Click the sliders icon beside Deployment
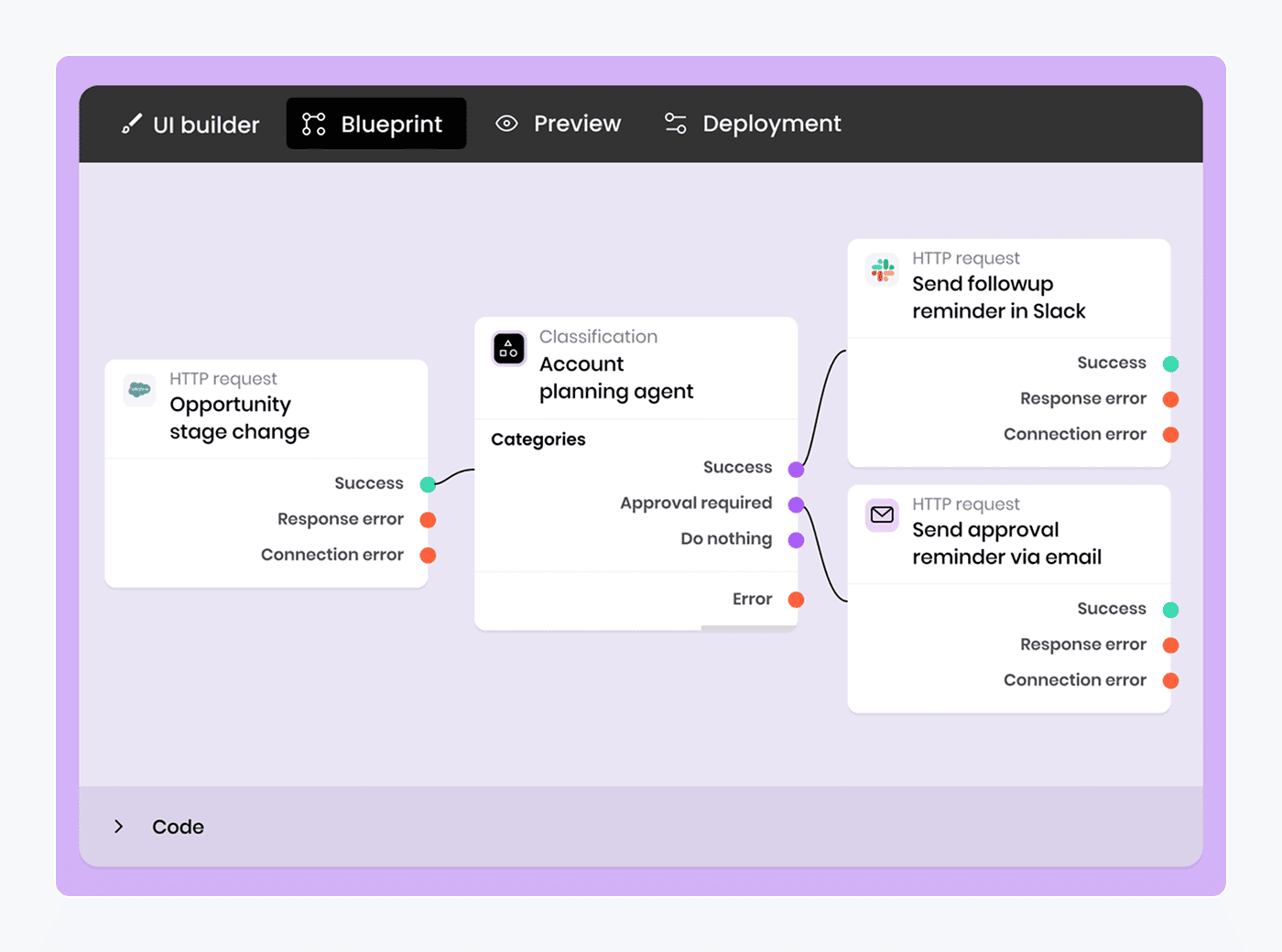Viewport: 1282px width, 952px height. [x=676, y=124]
